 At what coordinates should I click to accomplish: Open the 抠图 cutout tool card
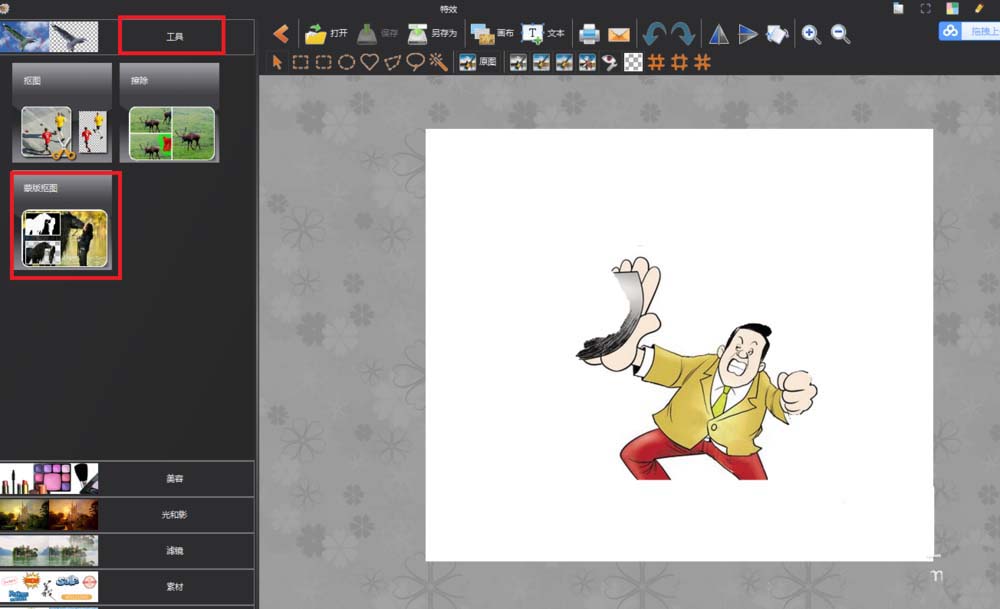tap(62, 113)
